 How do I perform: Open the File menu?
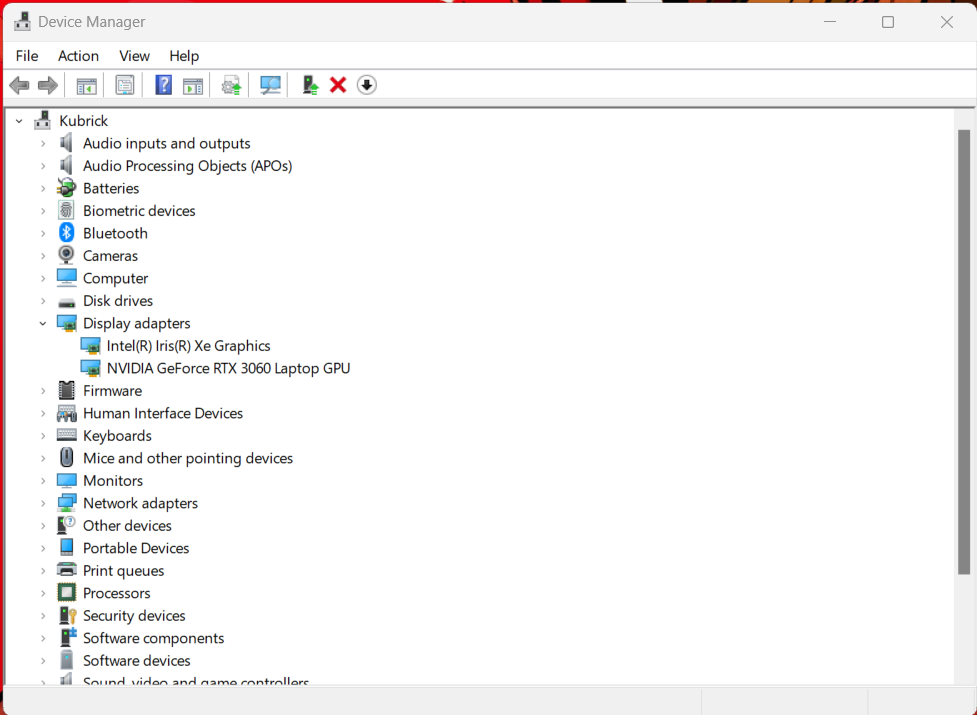[x=27, y=56]
